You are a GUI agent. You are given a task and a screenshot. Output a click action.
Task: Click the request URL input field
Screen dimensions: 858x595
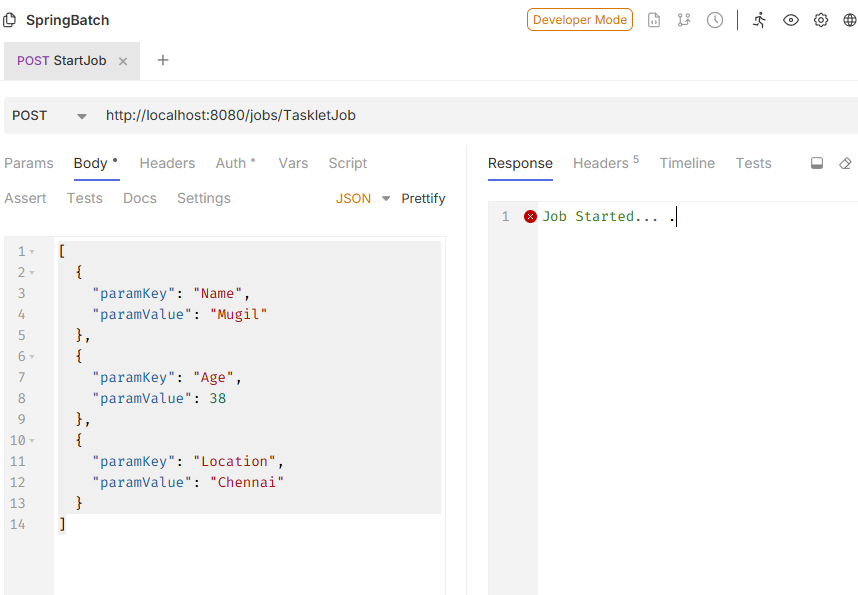pos(470,116)
